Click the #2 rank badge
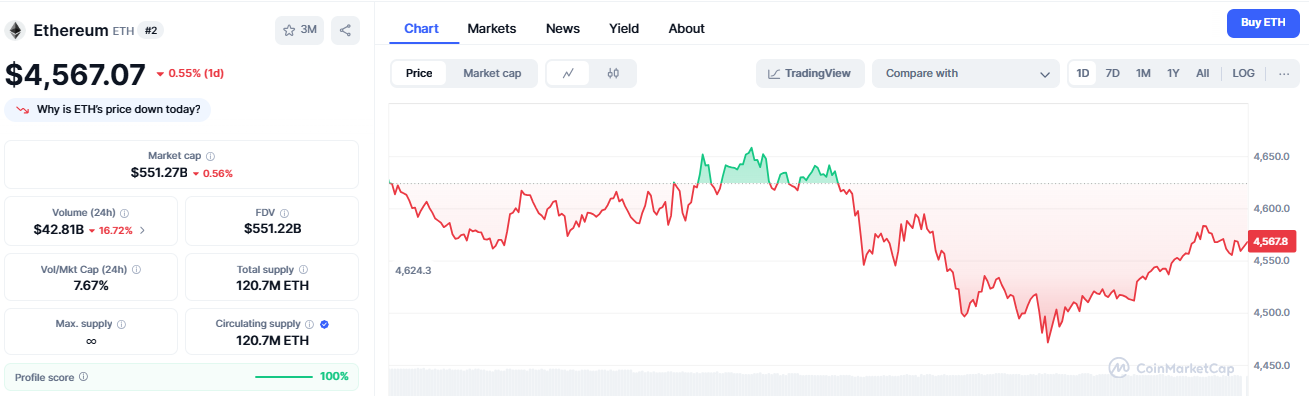1309x396 pixels. point(152,30)
